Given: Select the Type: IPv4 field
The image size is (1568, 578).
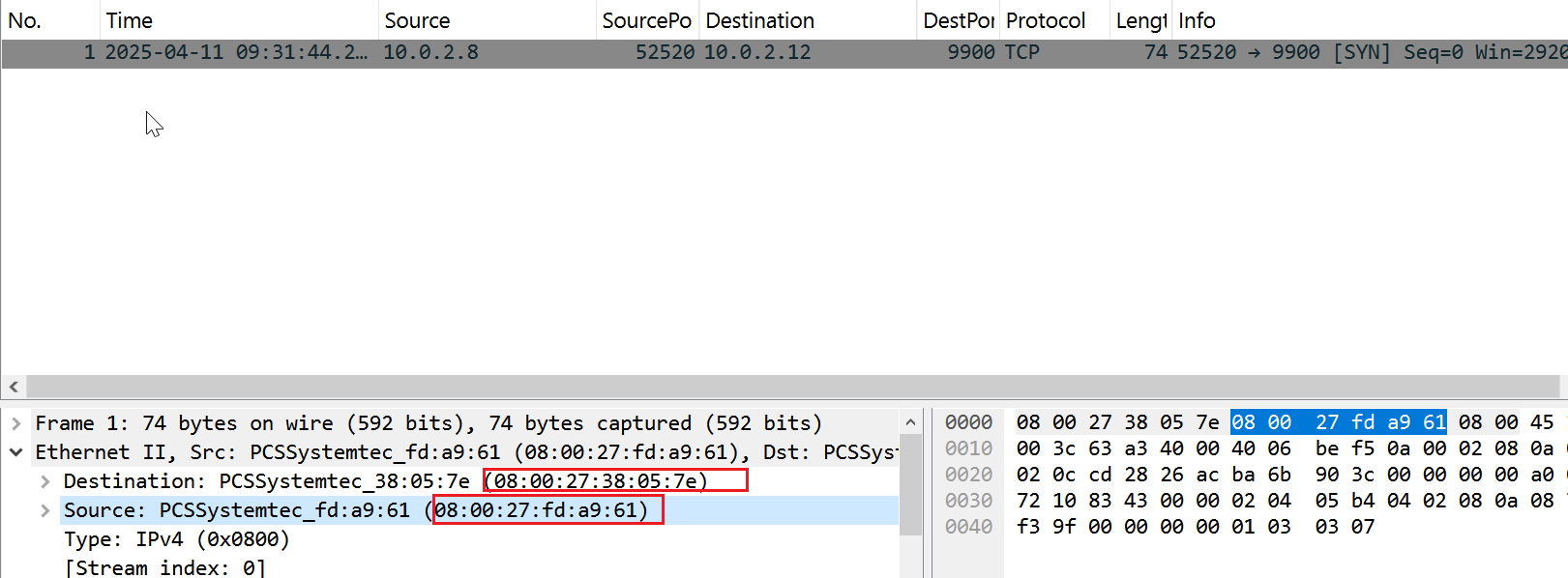Looking at the screenshot, I should (x=176, y=539).
